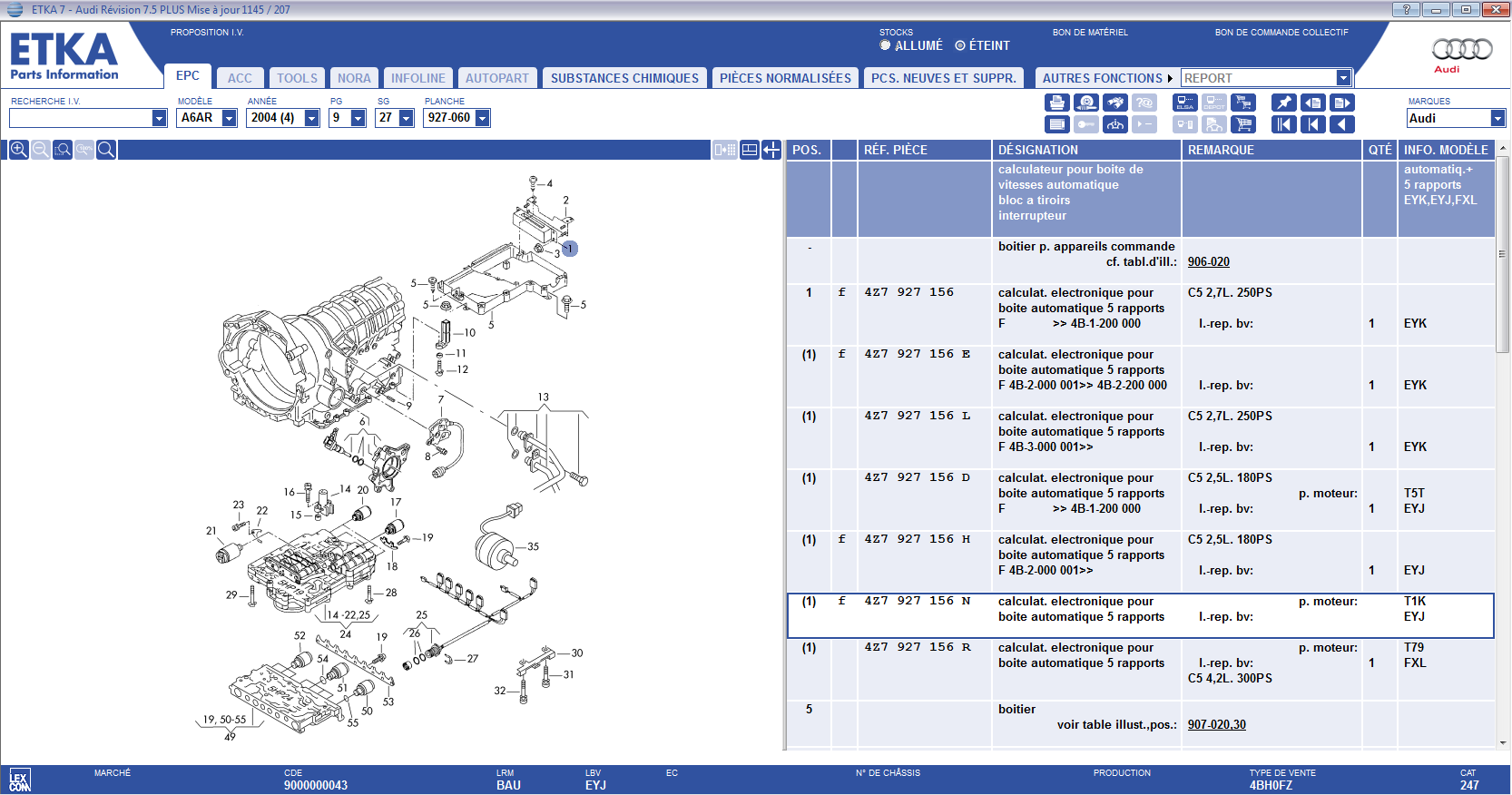
Task: Follow the 906-020 illustration link
Action: (1208, 262)
